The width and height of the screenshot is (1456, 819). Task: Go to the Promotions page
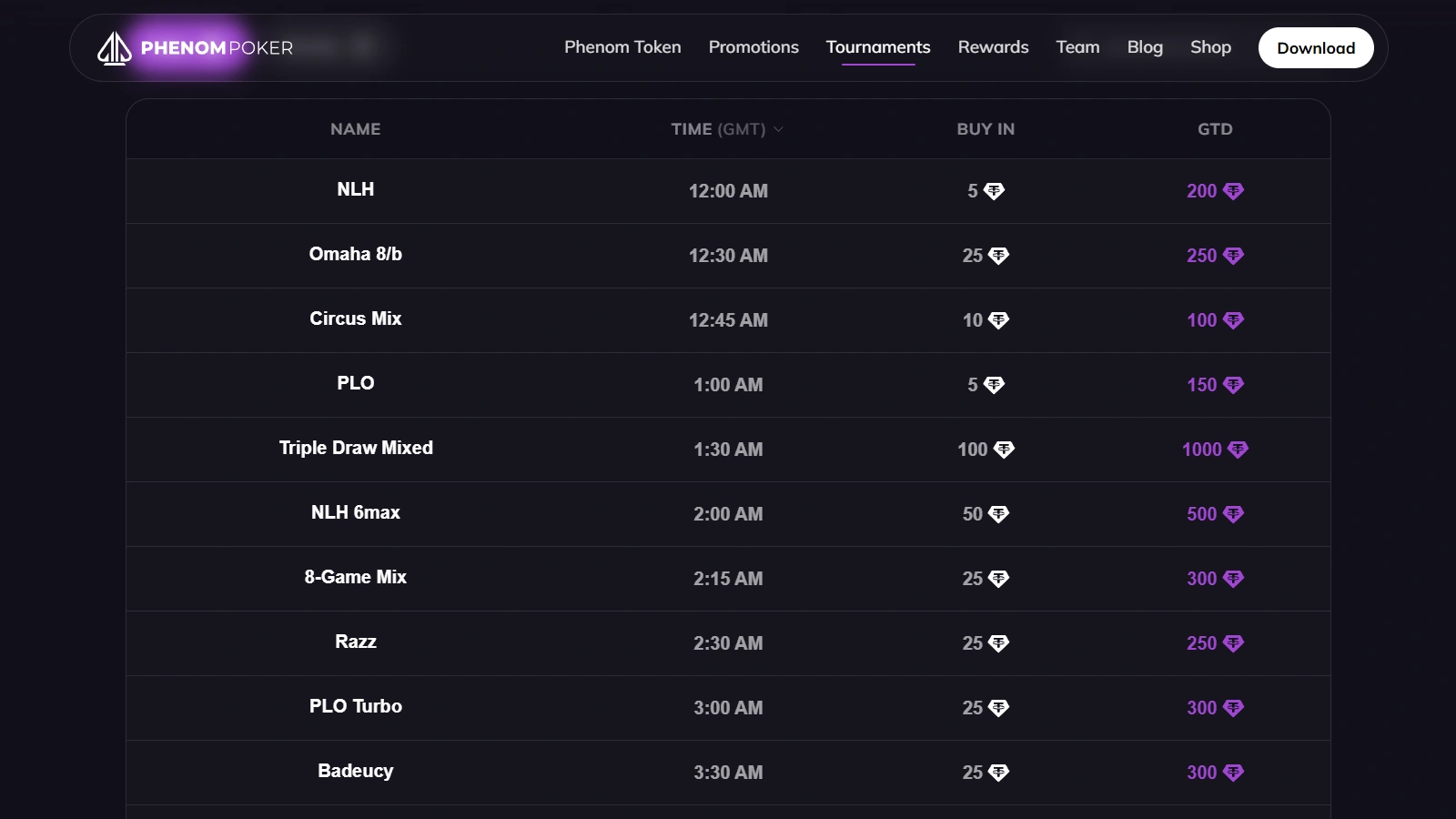753,47
